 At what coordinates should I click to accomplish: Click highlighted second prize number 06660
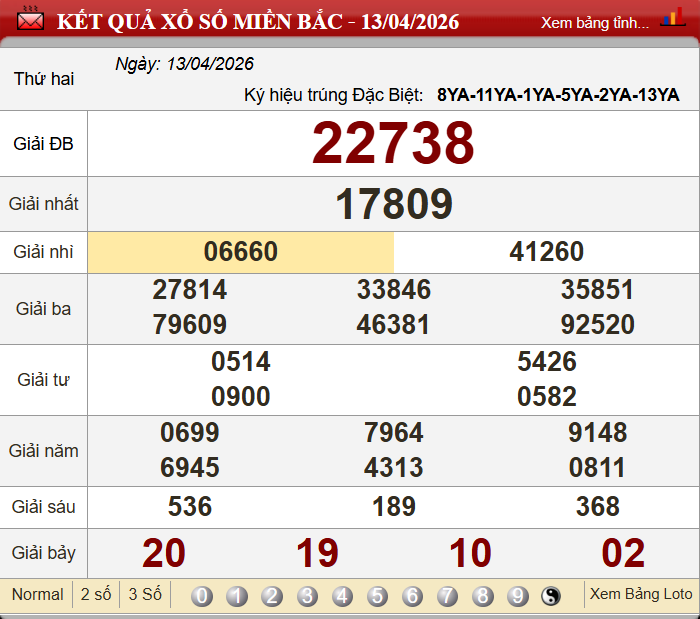[241, 252]
